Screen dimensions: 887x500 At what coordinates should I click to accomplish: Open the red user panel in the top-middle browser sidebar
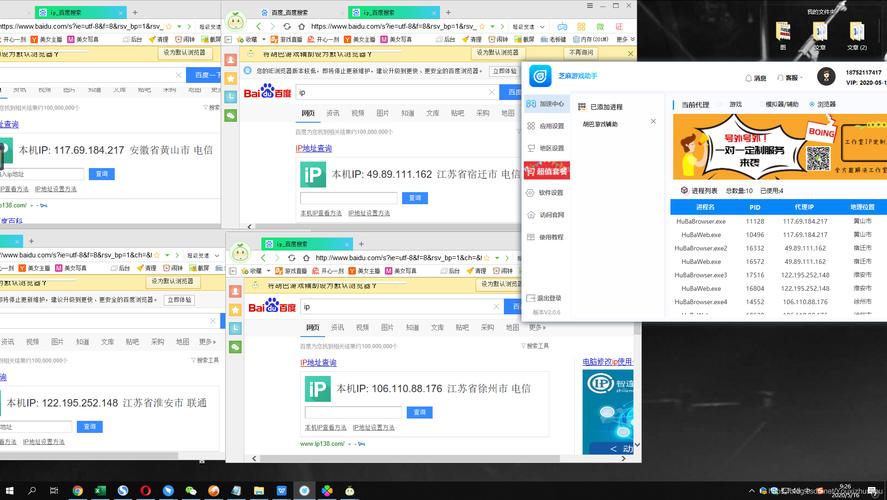231,59
